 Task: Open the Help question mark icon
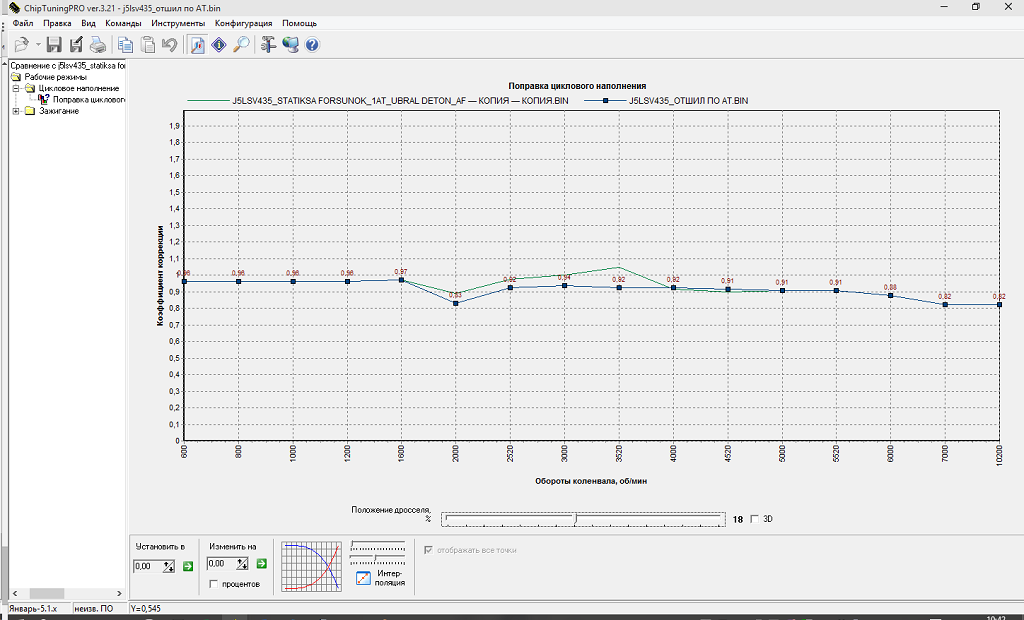click(x=312, y=44)
